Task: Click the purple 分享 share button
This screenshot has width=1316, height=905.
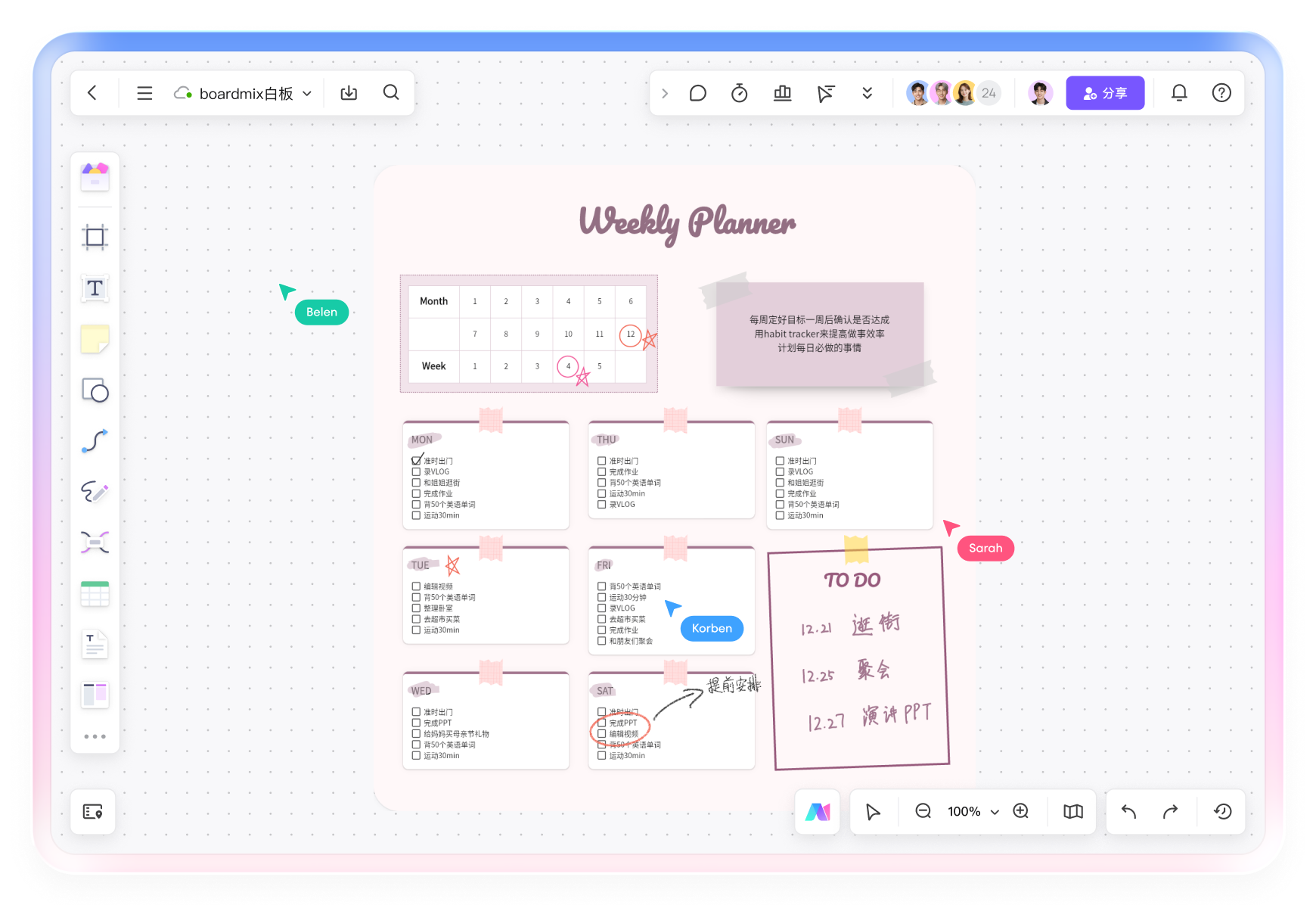Action: click(1104, 93)
